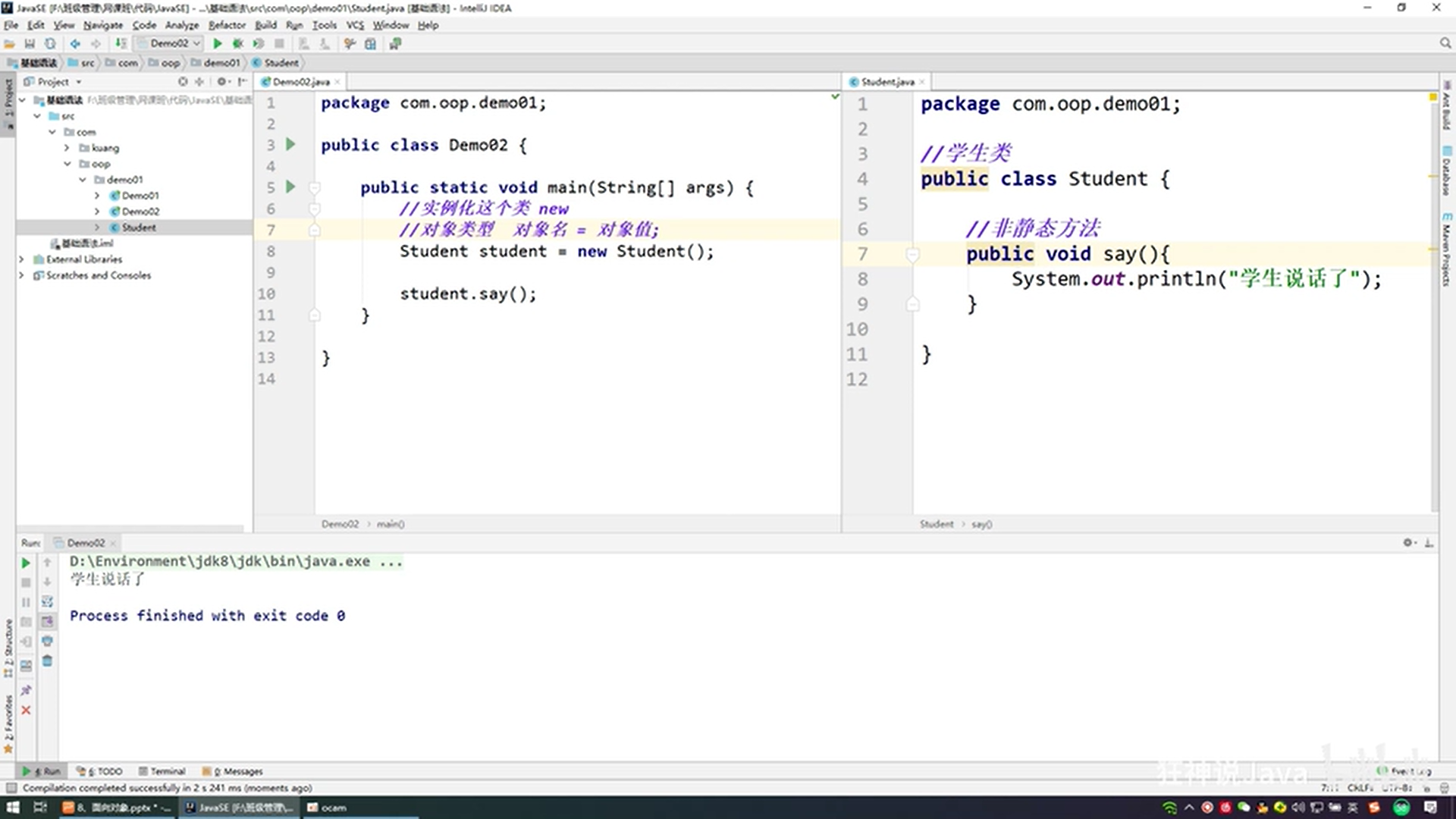Open the TODO tool window button
1456x819 pixels.
point(100,771)
